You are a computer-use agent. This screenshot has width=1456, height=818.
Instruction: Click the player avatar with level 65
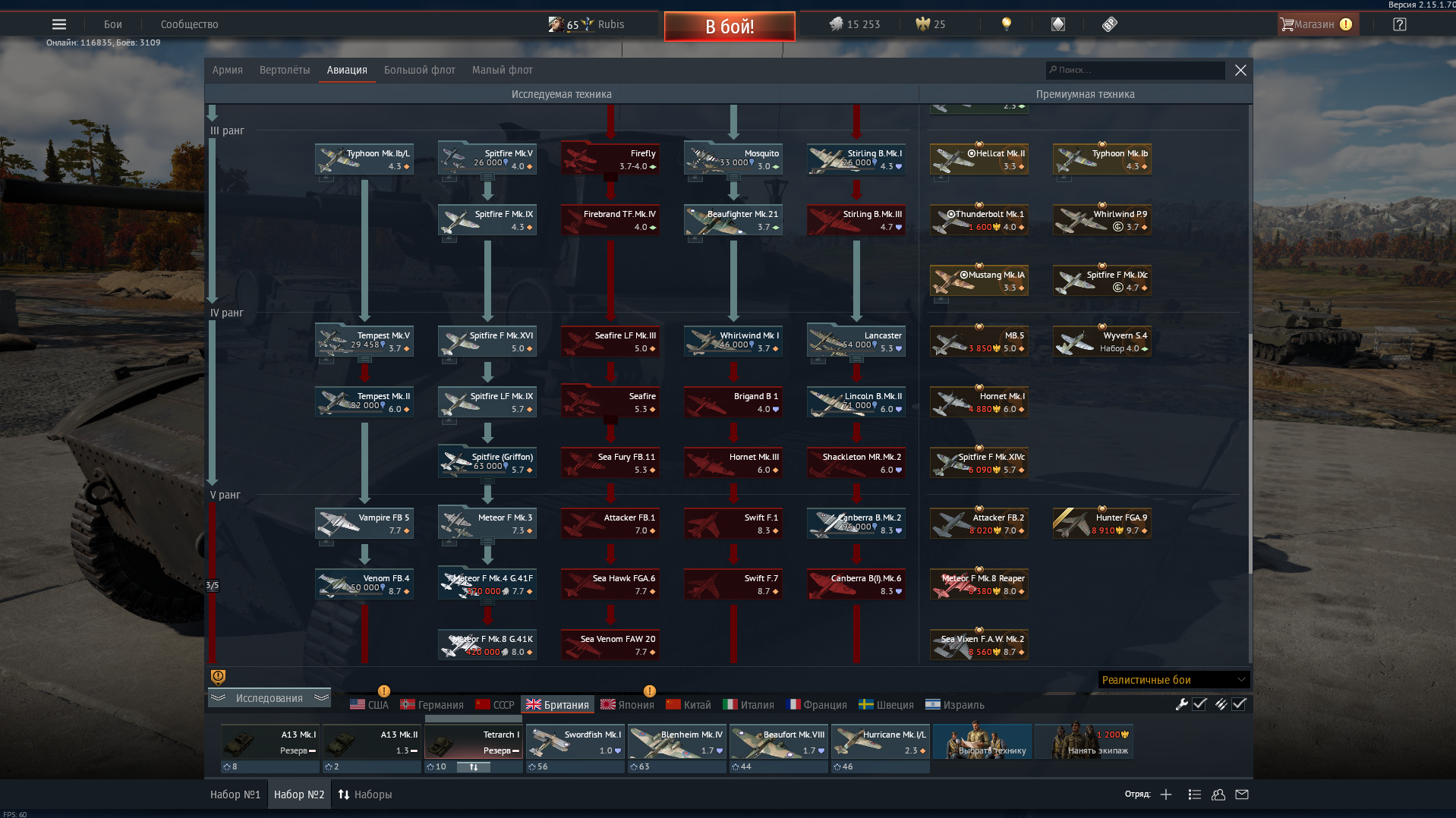point(556,24)
